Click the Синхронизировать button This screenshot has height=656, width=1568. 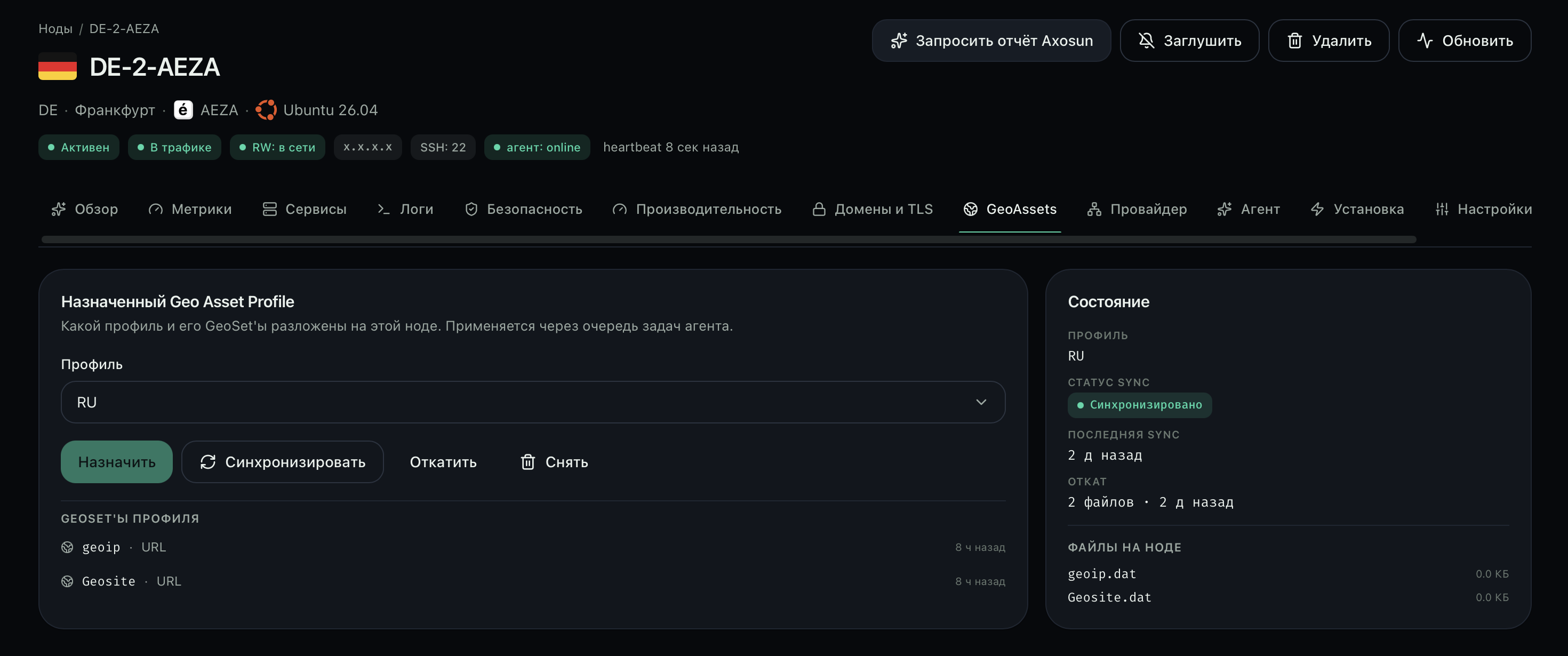tap(283, 462)
